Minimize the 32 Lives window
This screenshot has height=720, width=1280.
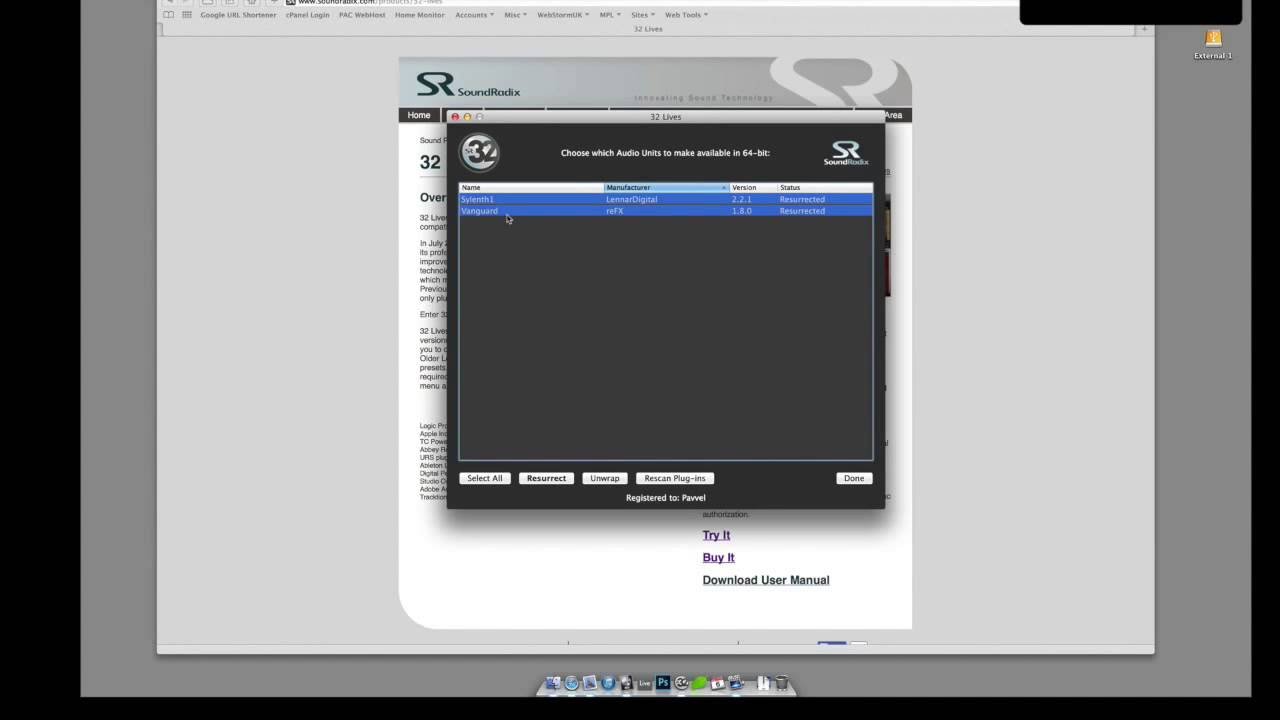(467, 117)
